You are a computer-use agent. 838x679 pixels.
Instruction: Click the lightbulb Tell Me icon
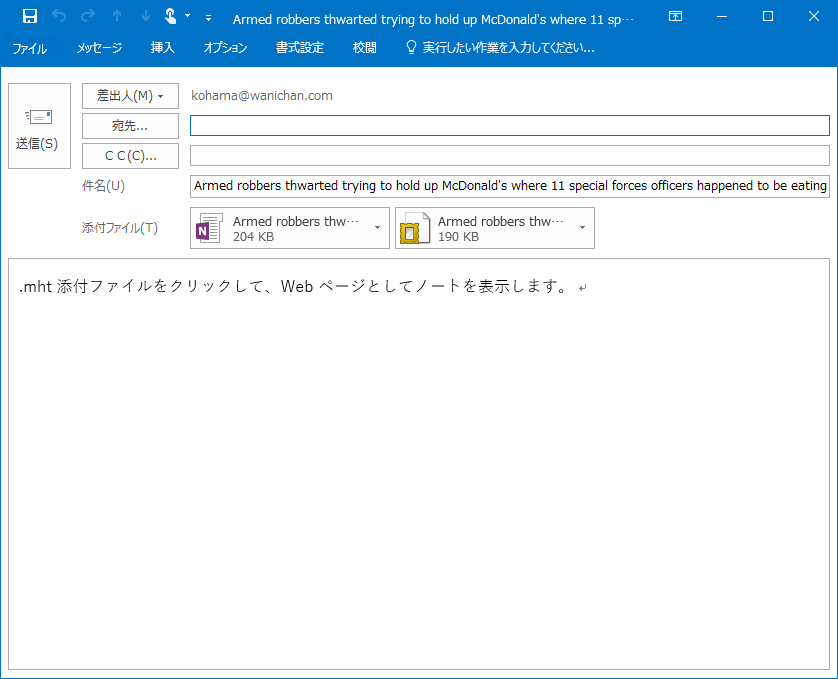pos(411,48)
